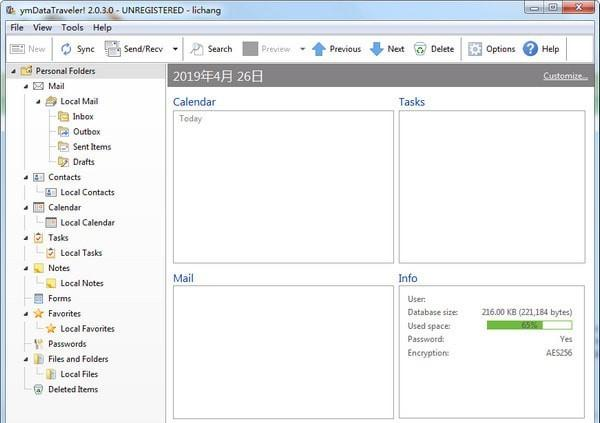Collapse the Personal Folders tree node
This screenshot has width=600, height=423.
tap(14, 71)
